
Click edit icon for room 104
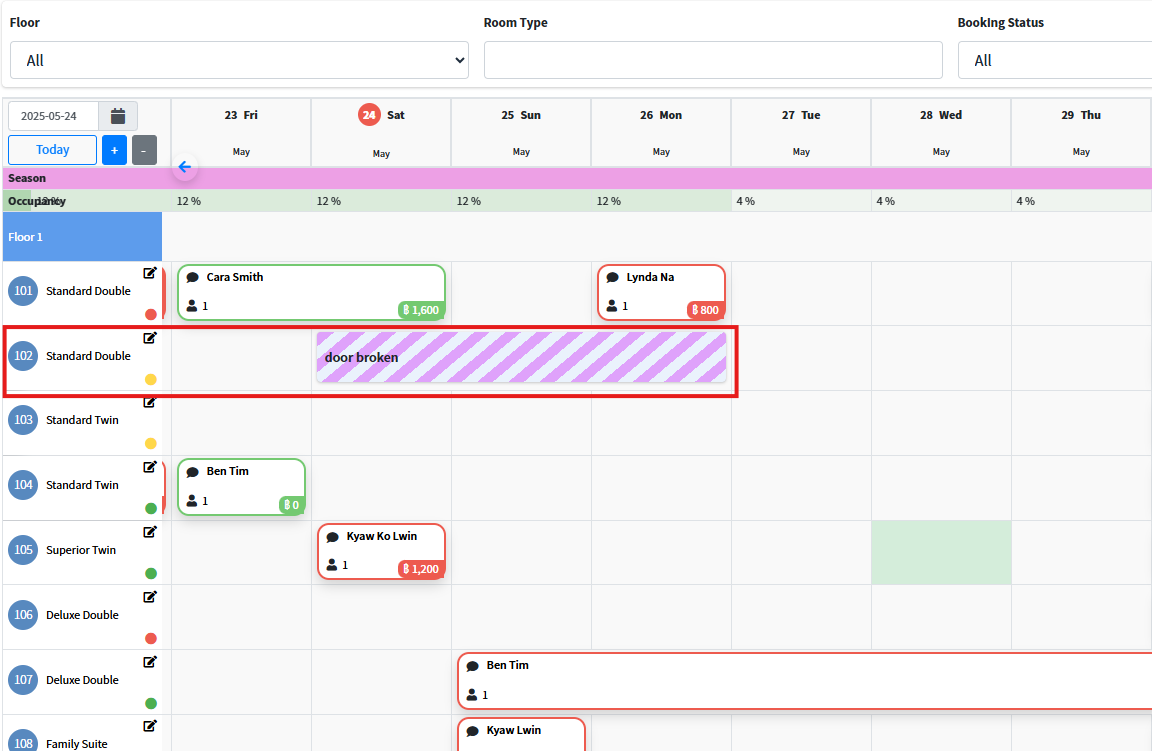[150, 467]
